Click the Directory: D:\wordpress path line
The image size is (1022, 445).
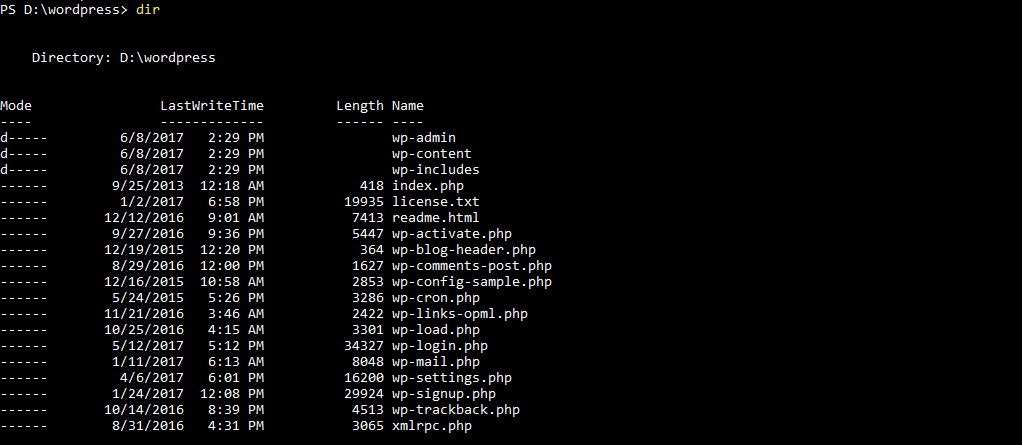point(124,57)
